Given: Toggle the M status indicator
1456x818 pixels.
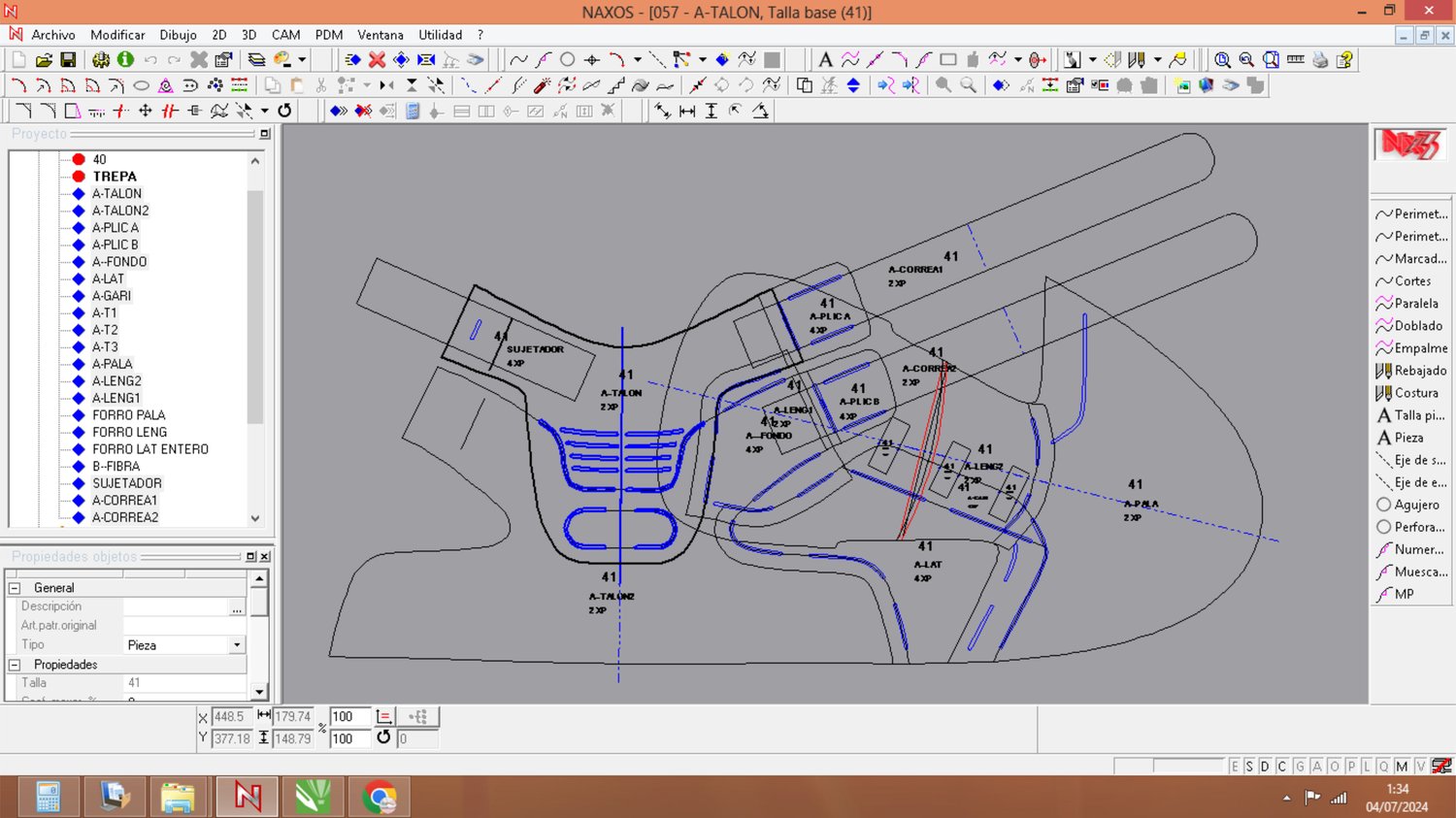Looking at the screenshot, I should 1402,767.
